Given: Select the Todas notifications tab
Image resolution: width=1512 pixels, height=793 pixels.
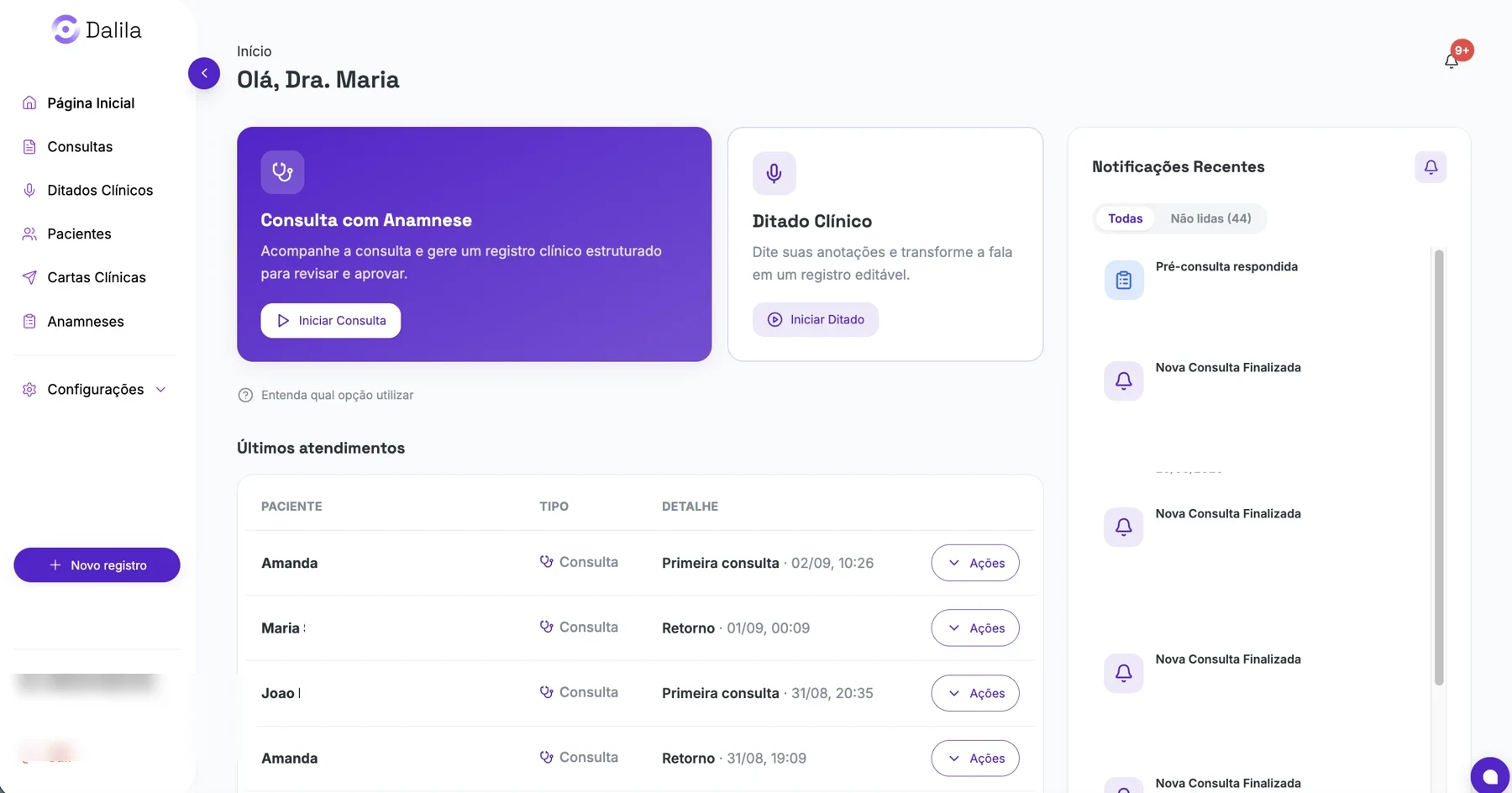Looking at the screenshot, I should (1125, 218).
